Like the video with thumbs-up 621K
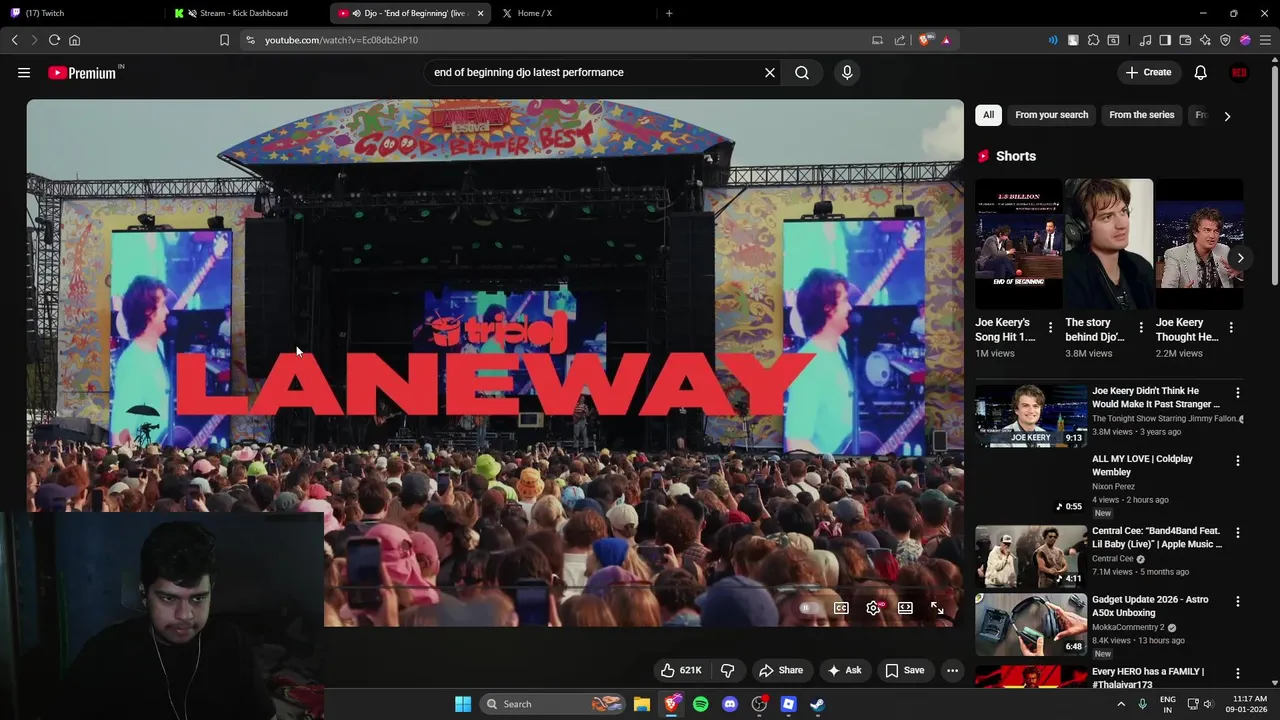1280x720 pixels. click(681, 670)
